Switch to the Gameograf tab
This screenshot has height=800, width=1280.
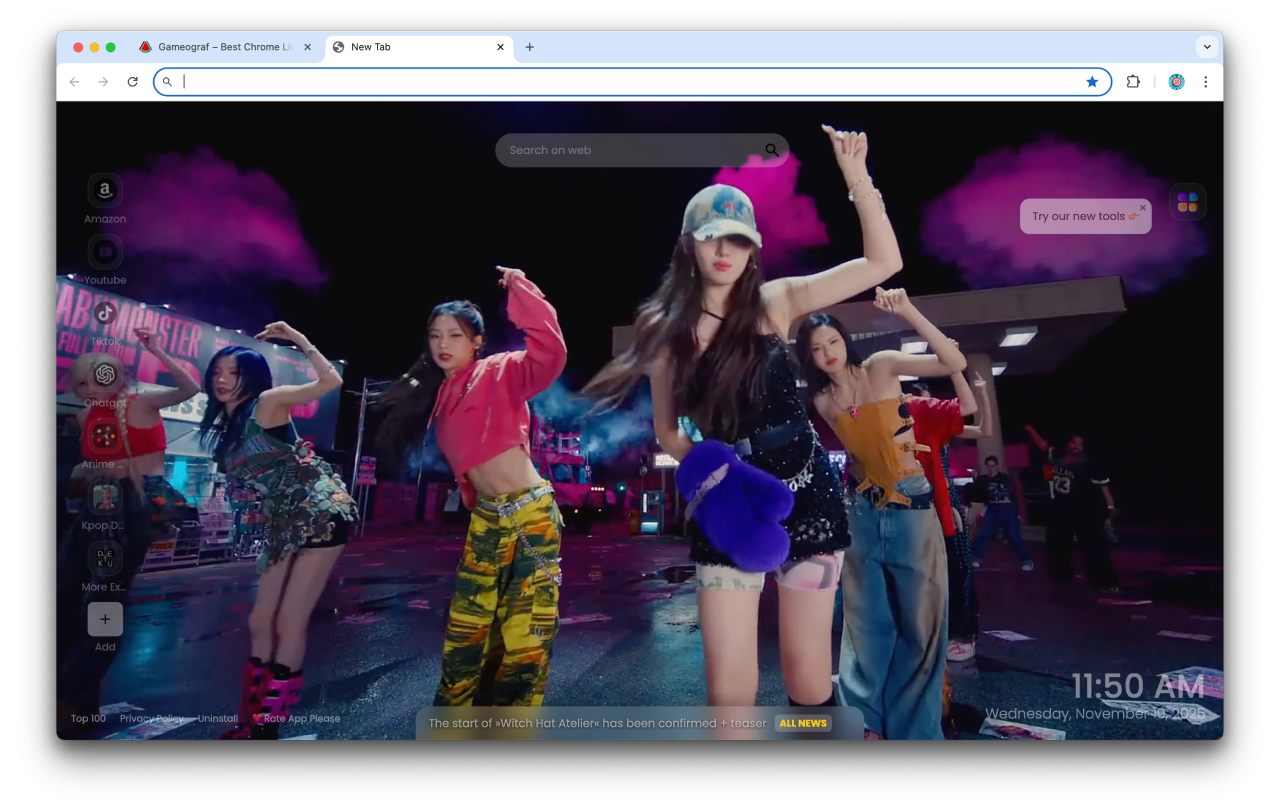coord(225,47)
